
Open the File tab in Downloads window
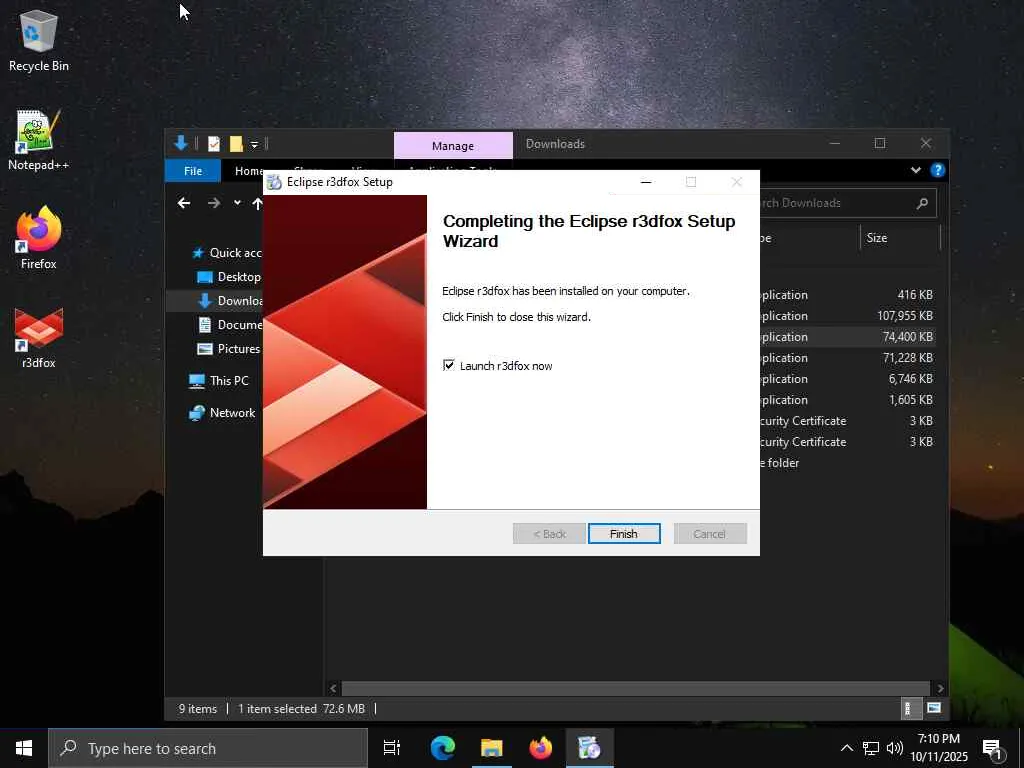click(193, 170)
